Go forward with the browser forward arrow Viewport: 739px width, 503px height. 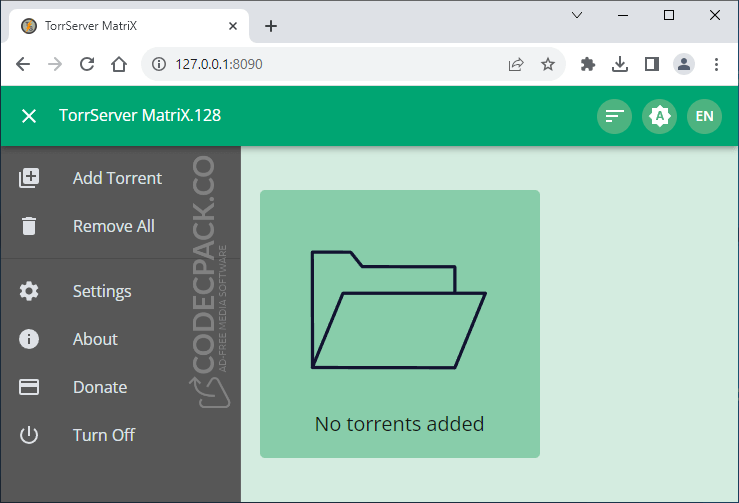[x=55, y=64]
